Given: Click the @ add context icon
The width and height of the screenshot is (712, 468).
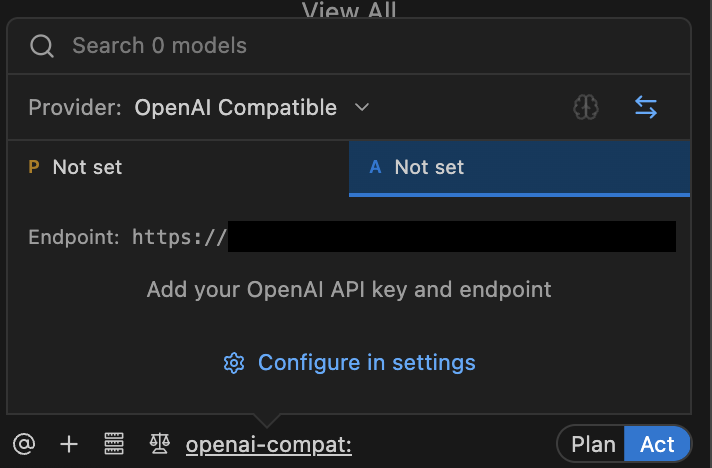Looking at the screenshot, I should coord(23,444).
